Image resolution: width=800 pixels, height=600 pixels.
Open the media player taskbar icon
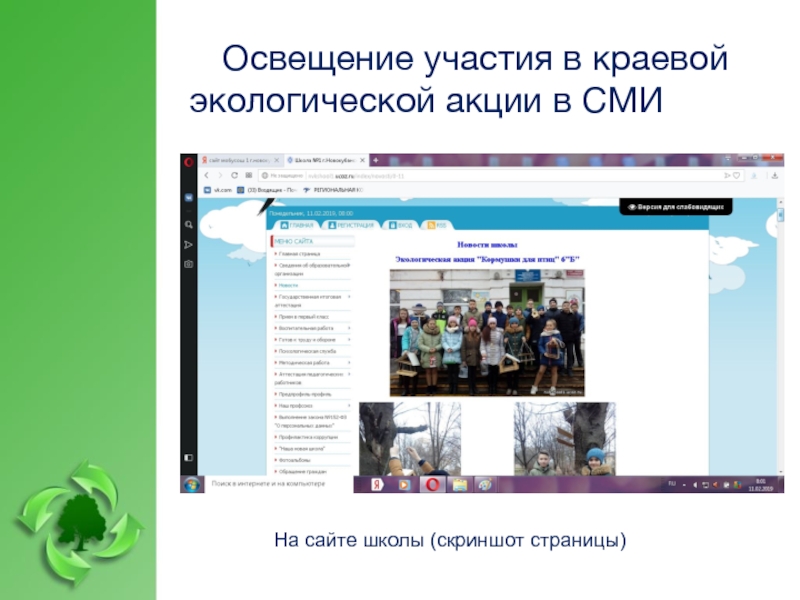(404, 484)
